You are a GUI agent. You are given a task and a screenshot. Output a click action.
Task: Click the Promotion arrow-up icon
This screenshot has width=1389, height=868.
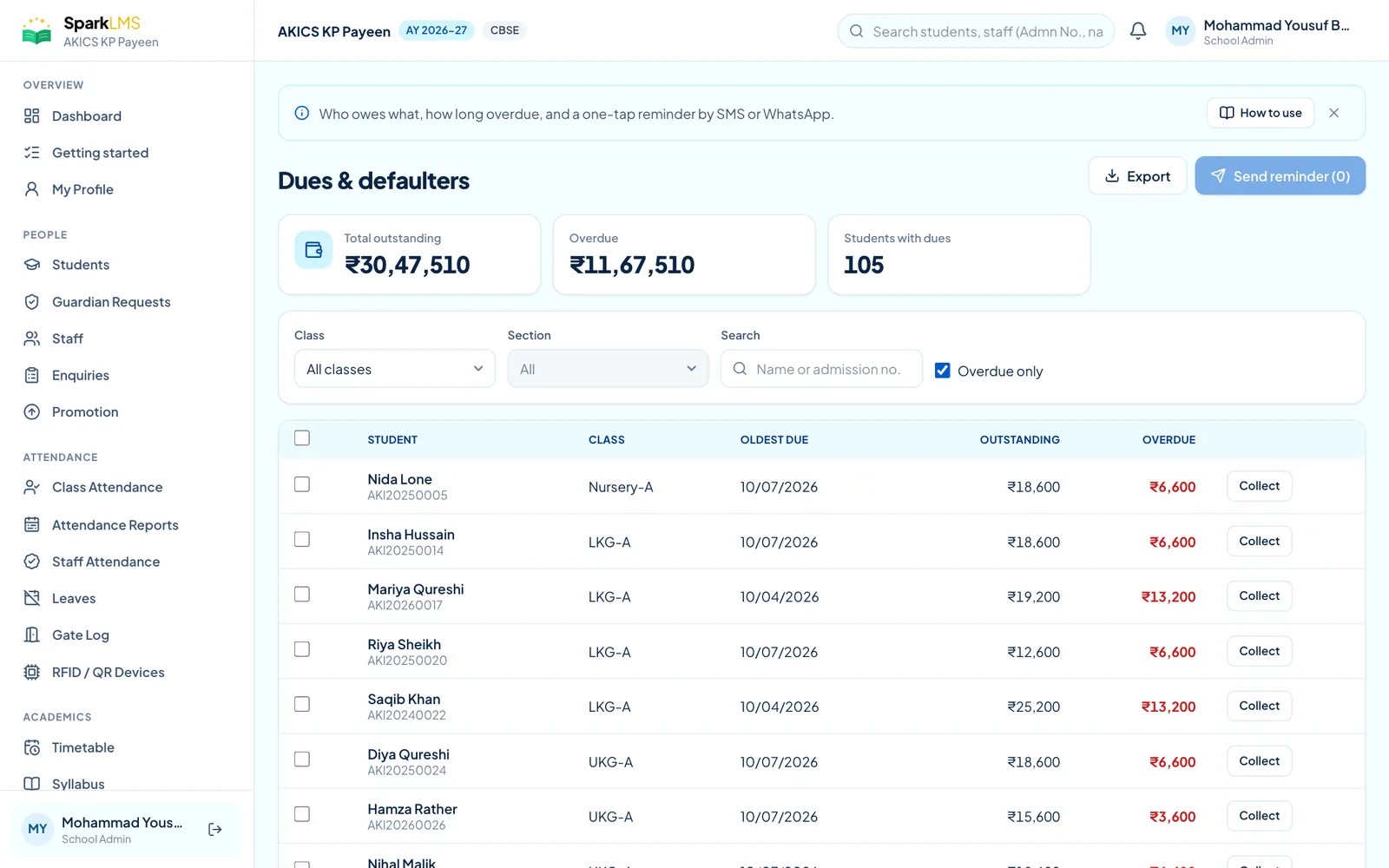tap(32, 412)
